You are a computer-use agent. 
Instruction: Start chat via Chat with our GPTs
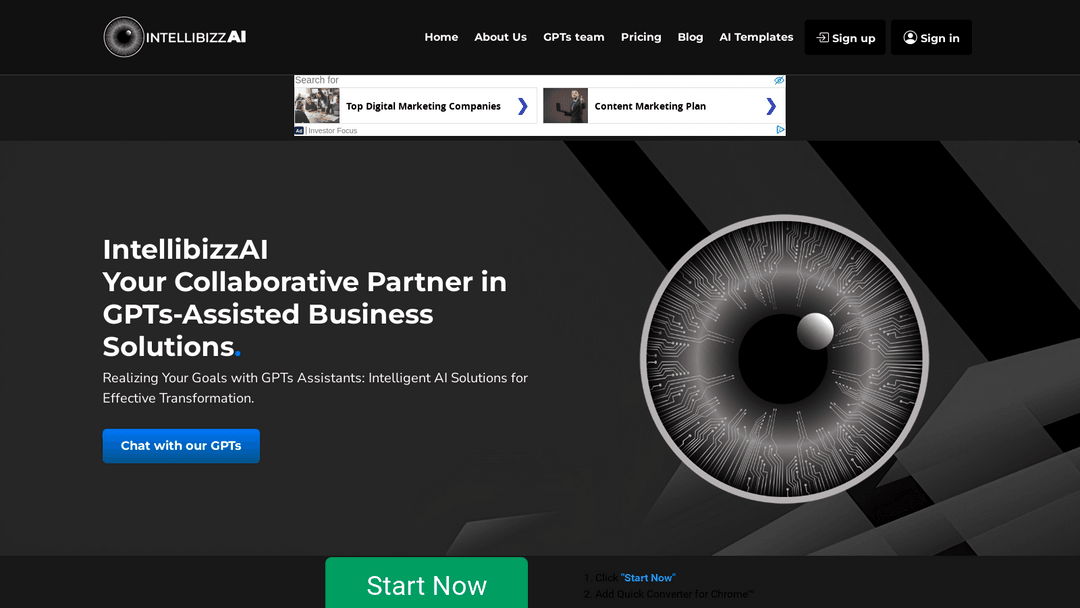click(x=181, y=445)
